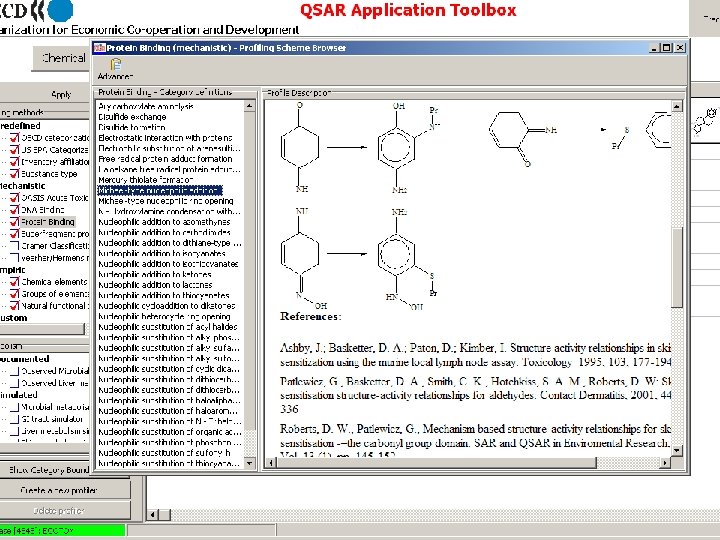720x540 pixels.
Task: Select Nucleophilic addition to azomethynes
Action: (164, 222)
